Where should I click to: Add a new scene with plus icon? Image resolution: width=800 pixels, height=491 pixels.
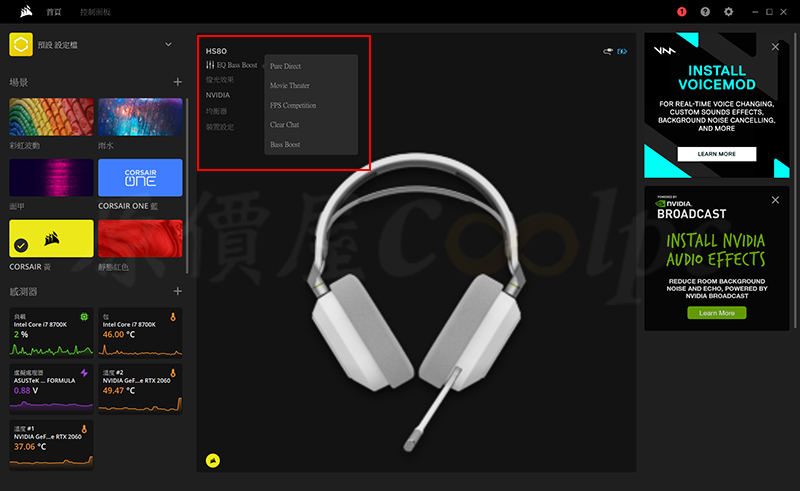[178, 82]
